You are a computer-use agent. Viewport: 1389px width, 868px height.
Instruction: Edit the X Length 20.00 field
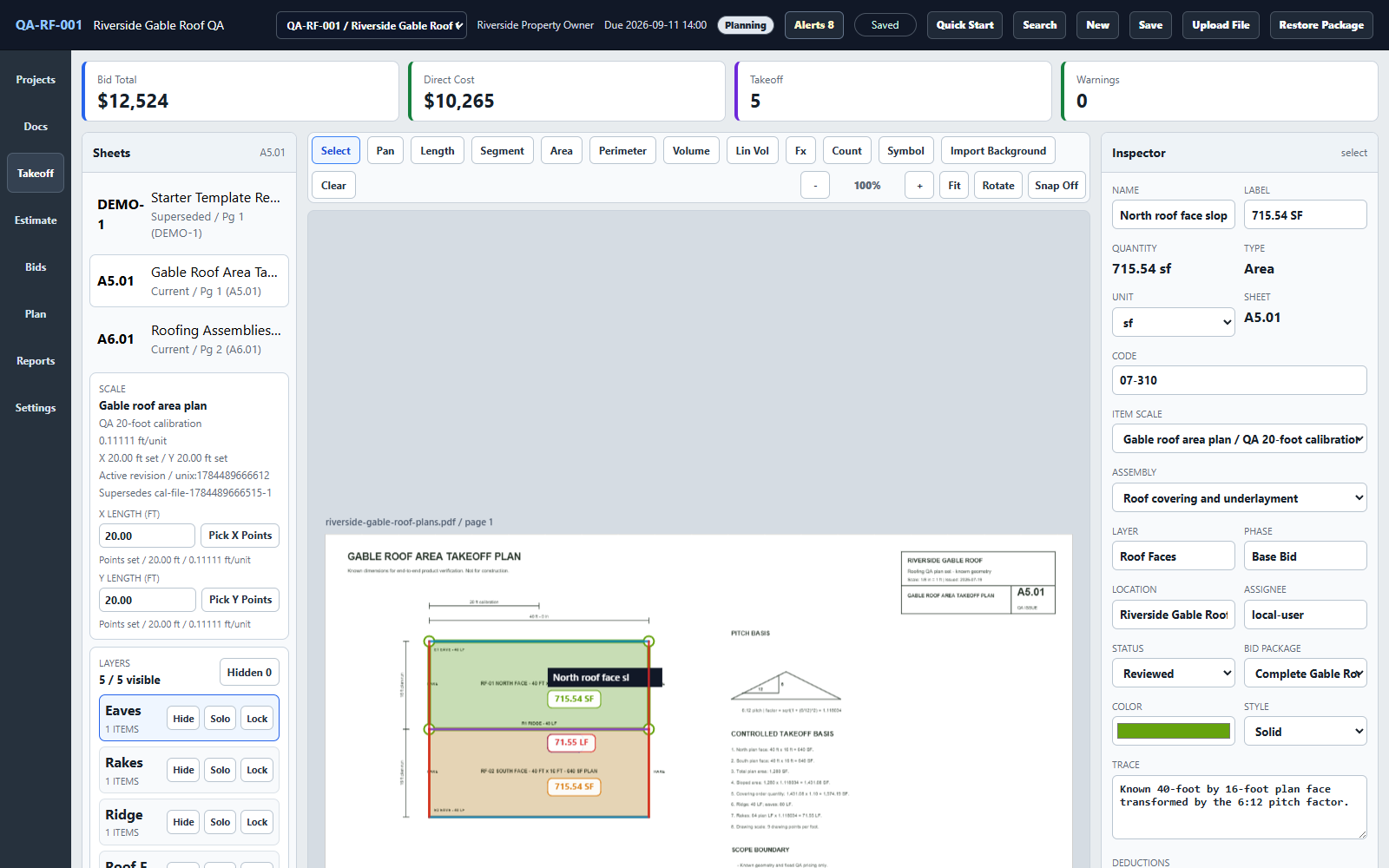click(x=147, y=536)
